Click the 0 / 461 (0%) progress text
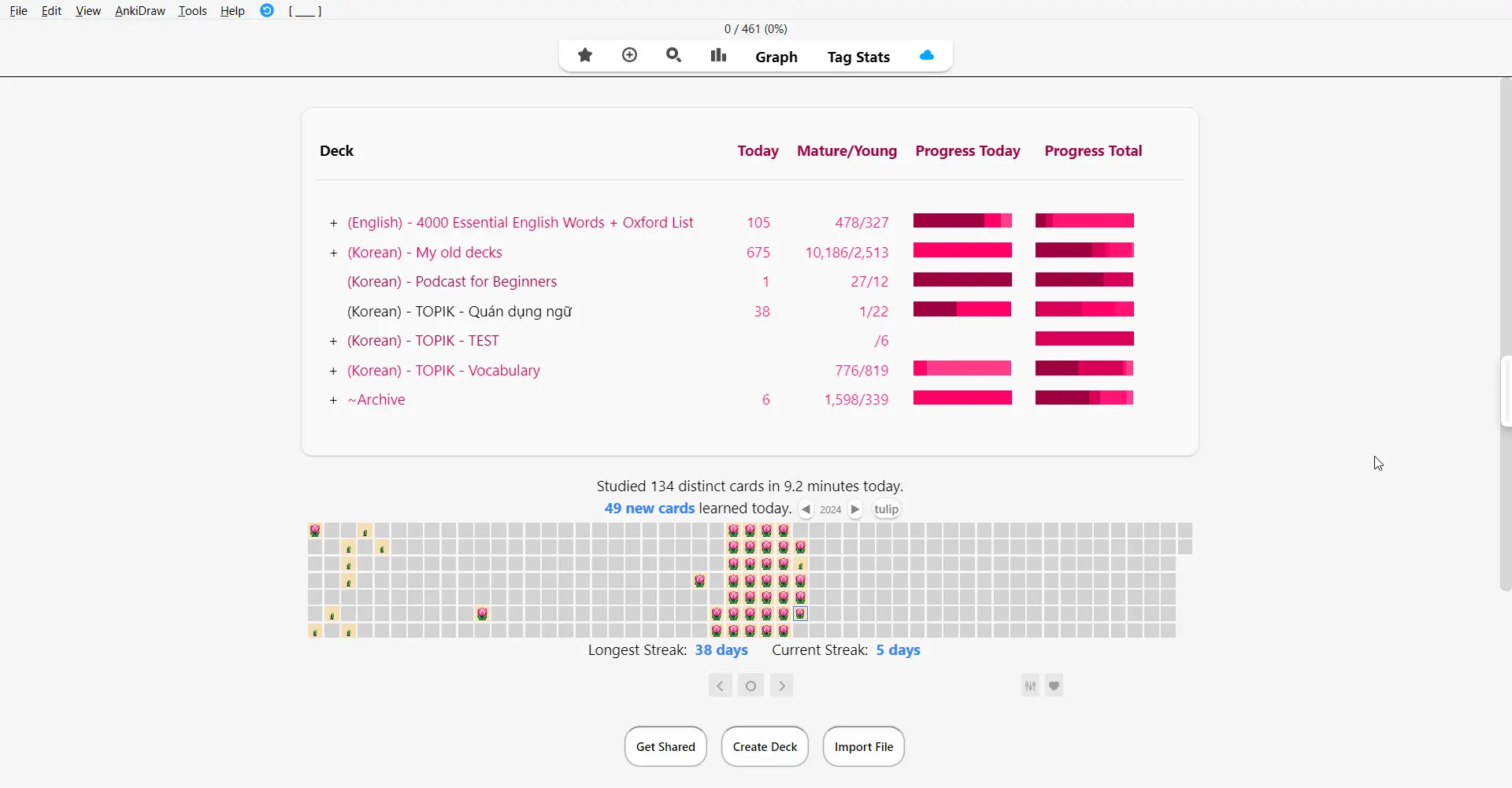The width and height of the screenshot is (1512, 788). 756,29
